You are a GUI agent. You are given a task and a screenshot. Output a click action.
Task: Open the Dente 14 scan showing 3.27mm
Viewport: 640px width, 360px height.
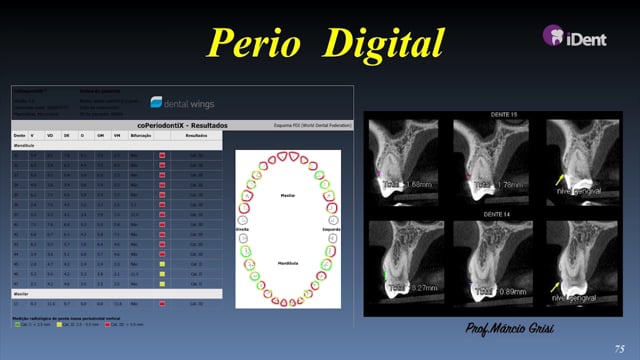(x=406, y=263)
